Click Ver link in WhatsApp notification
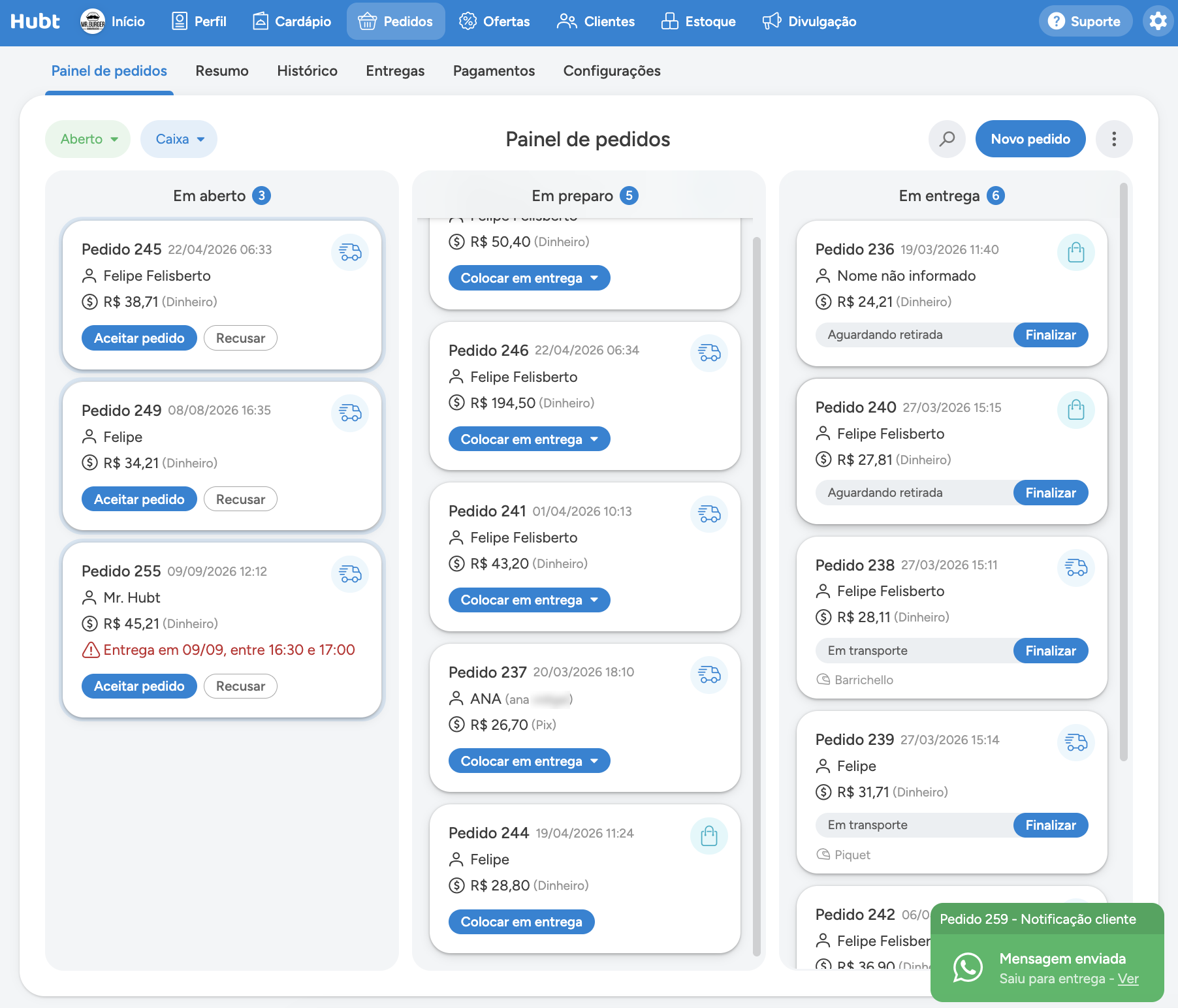Viewport: 1178px width, 1008px height. (x=1128, y=979)
